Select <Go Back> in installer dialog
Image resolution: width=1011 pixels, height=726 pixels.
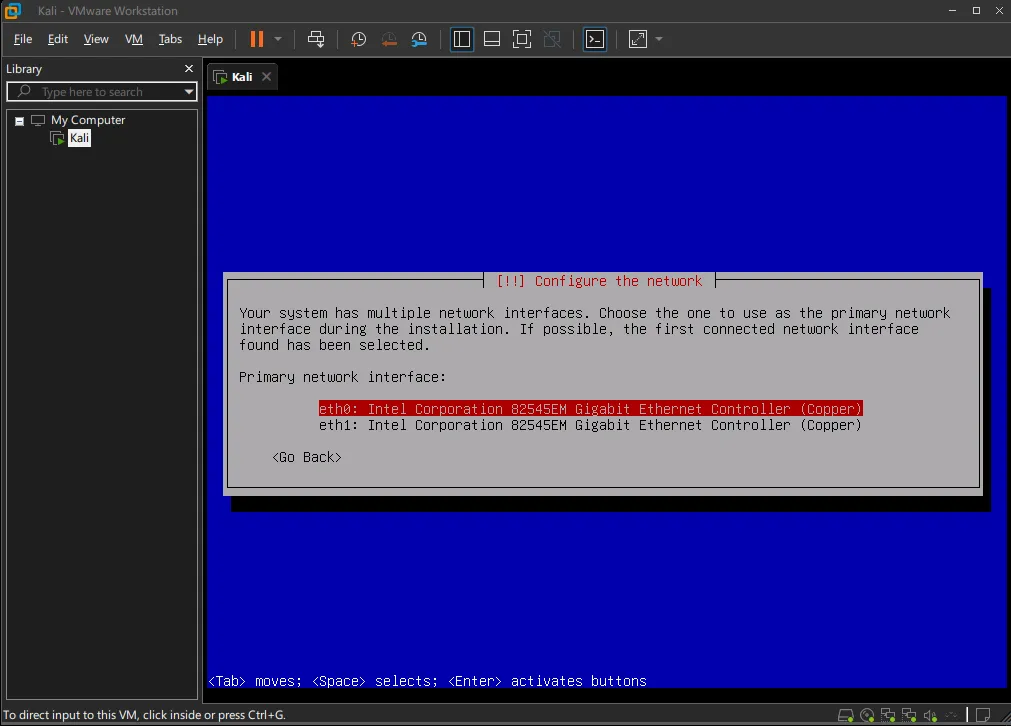307,457
